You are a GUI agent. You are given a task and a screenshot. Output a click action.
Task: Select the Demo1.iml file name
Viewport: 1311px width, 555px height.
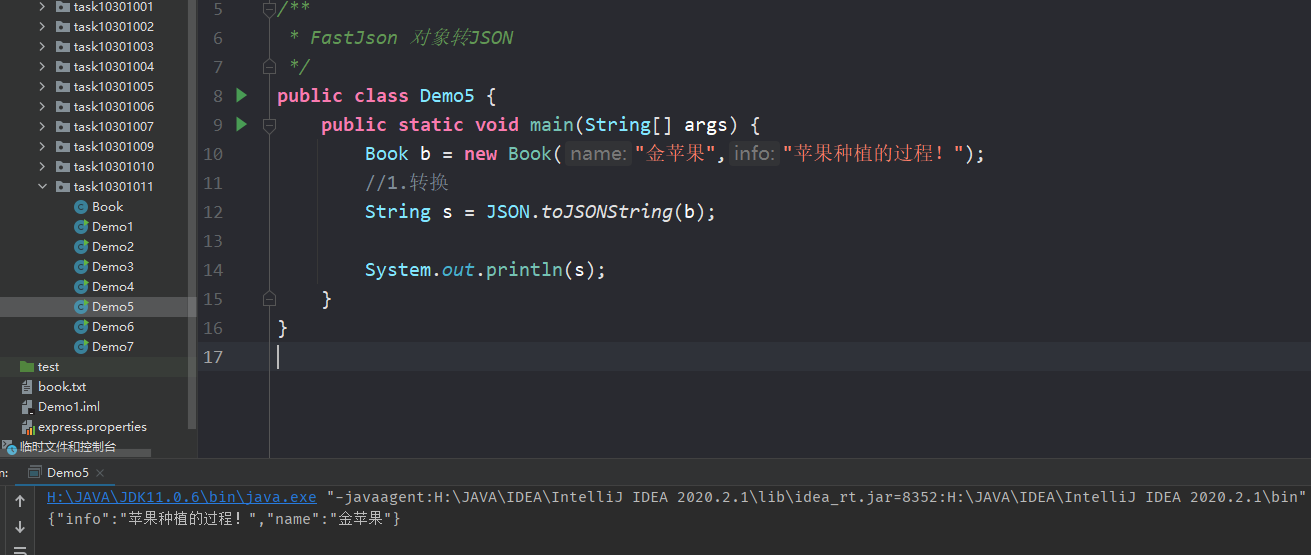69,407
